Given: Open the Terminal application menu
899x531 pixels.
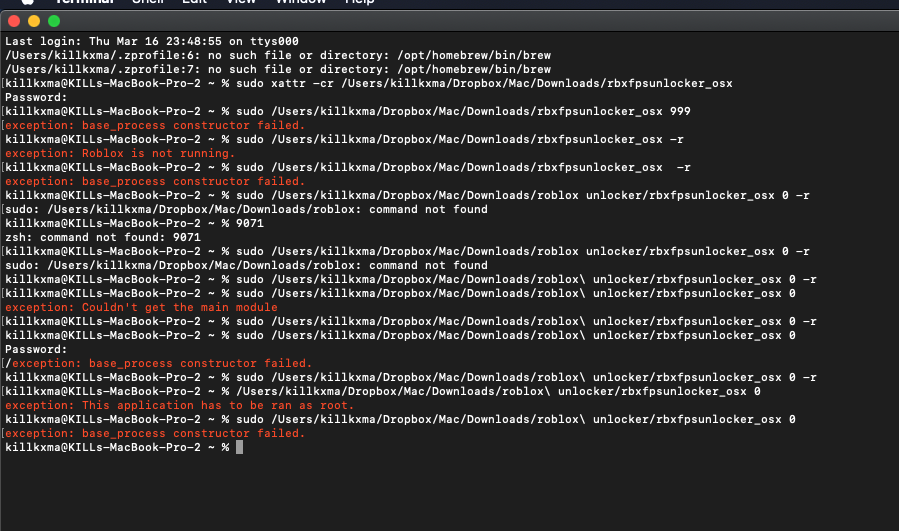Looking at the screenshot, I should 84,2.
